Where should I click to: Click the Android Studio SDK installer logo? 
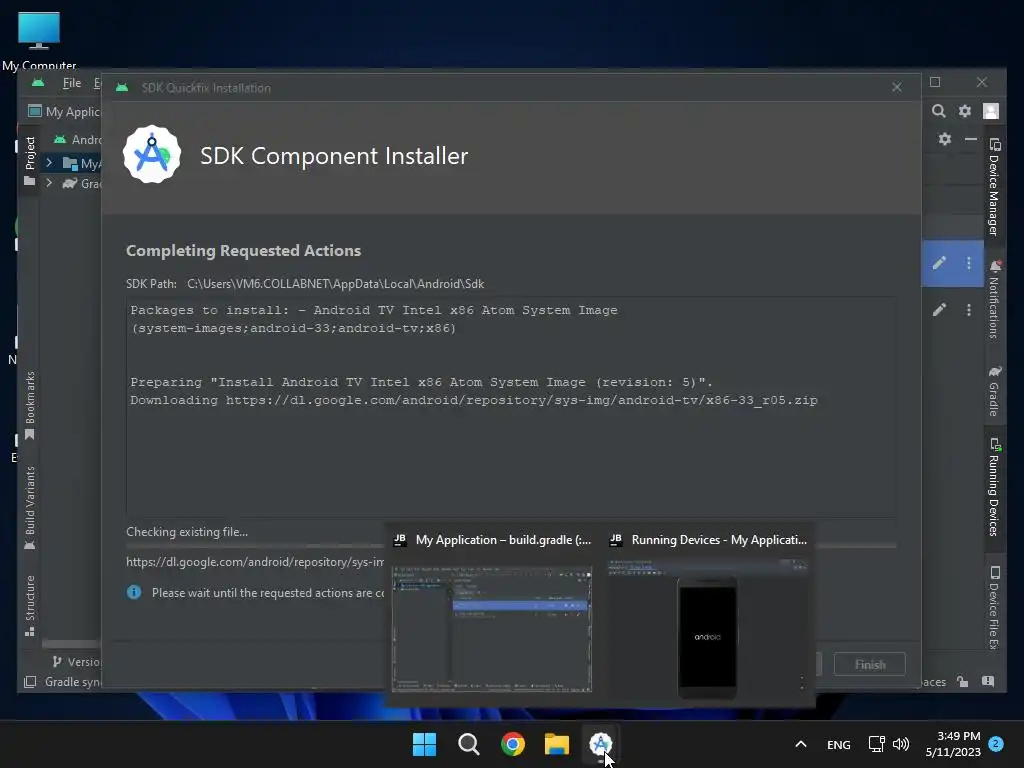(x=152, y=154)
